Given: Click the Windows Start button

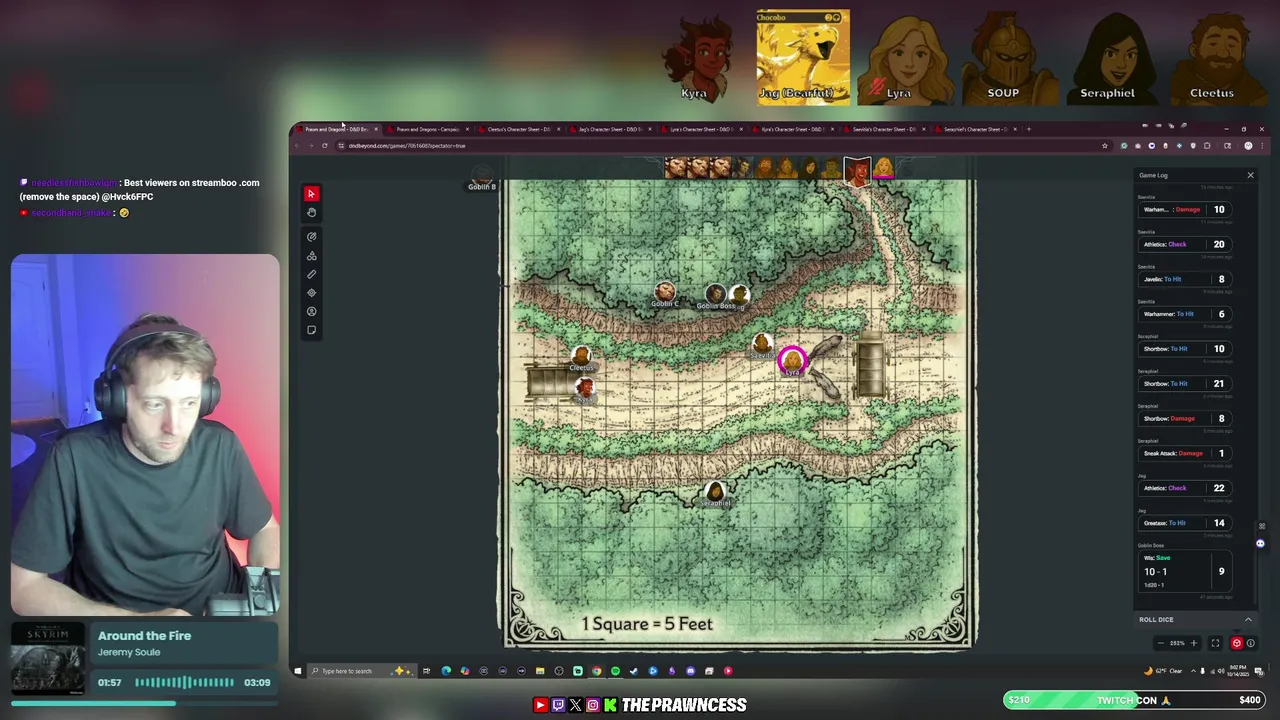Looking at the screenshot, I should (297, 671).
